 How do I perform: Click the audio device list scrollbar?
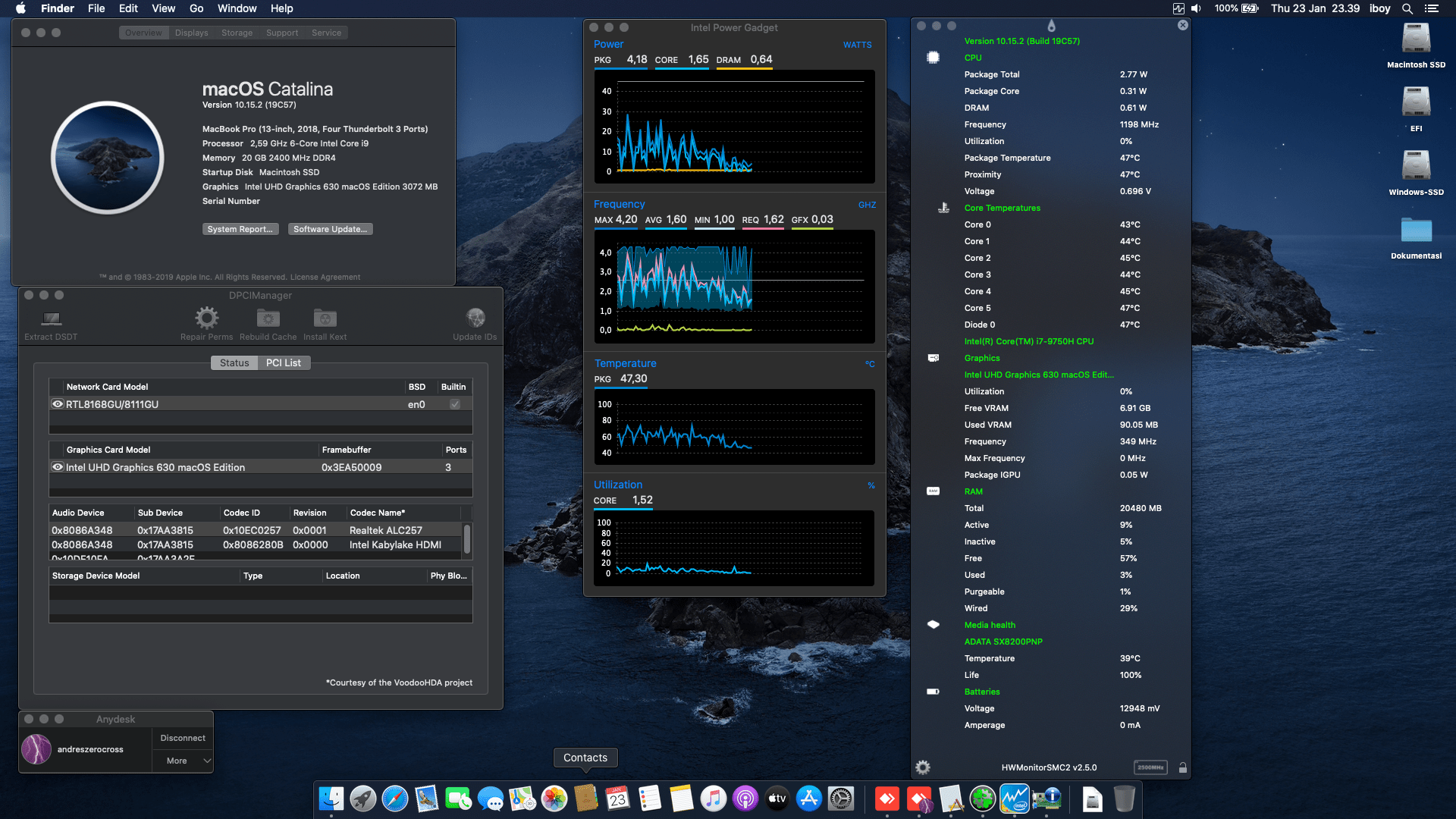coord(467,538)
